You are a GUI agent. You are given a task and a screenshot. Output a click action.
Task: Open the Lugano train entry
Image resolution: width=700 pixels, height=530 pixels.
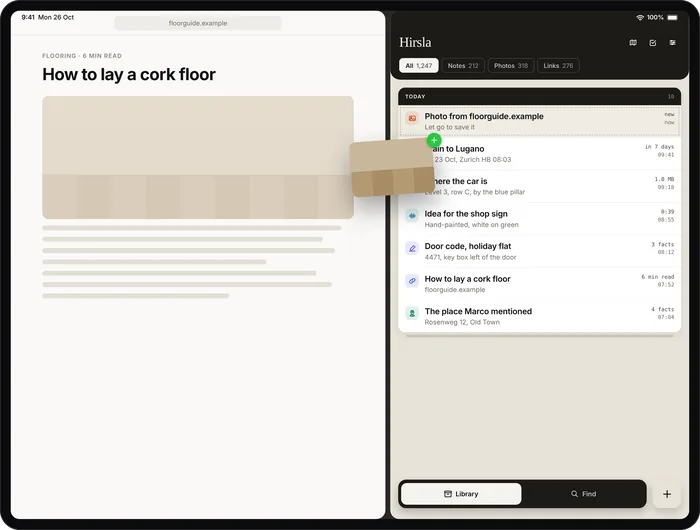coord(539,154)
